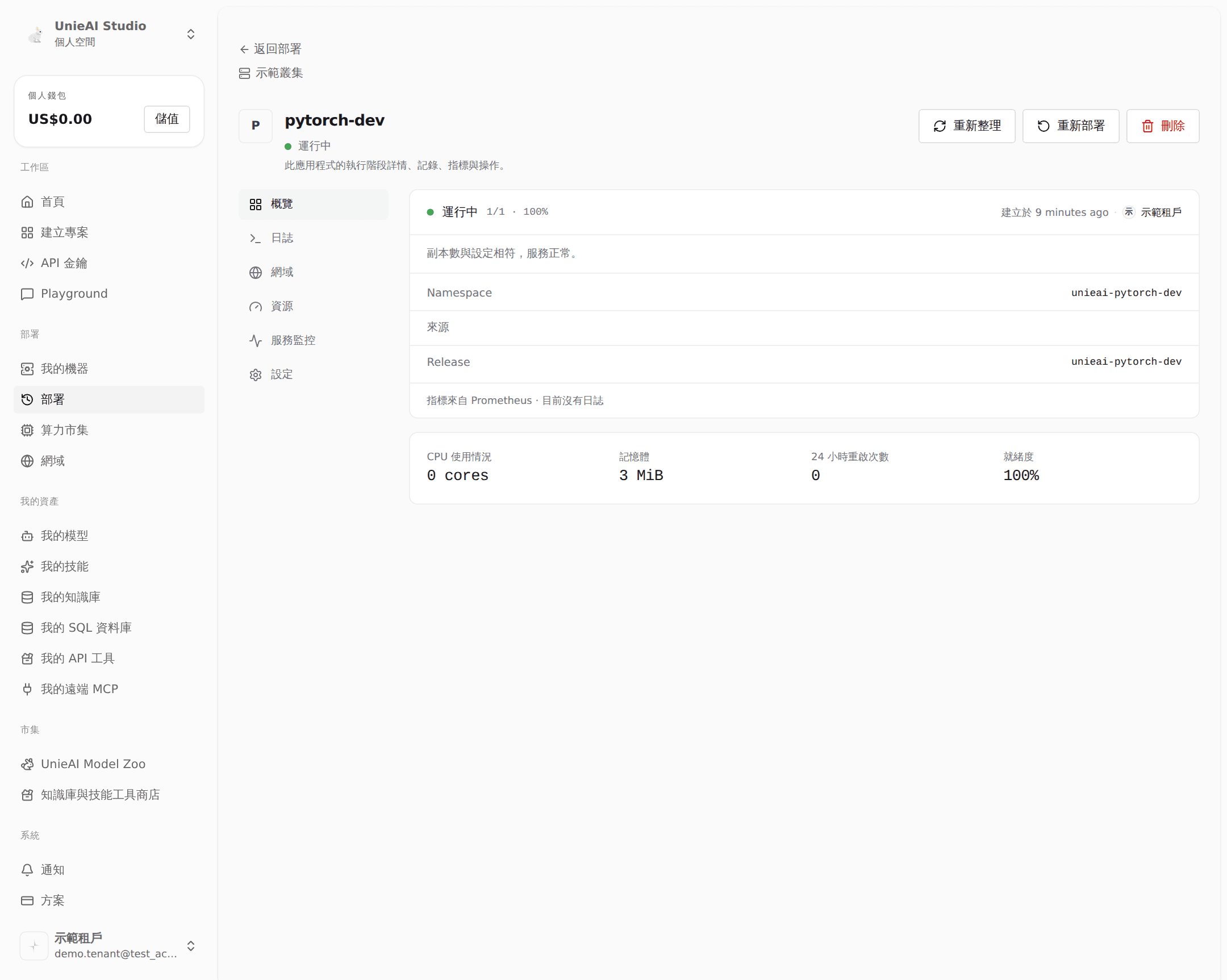The height and width of the screenshot is (980, 1227).
Task: Click the 我的遠端 MCP plug icon
Action: coord(27,689)
